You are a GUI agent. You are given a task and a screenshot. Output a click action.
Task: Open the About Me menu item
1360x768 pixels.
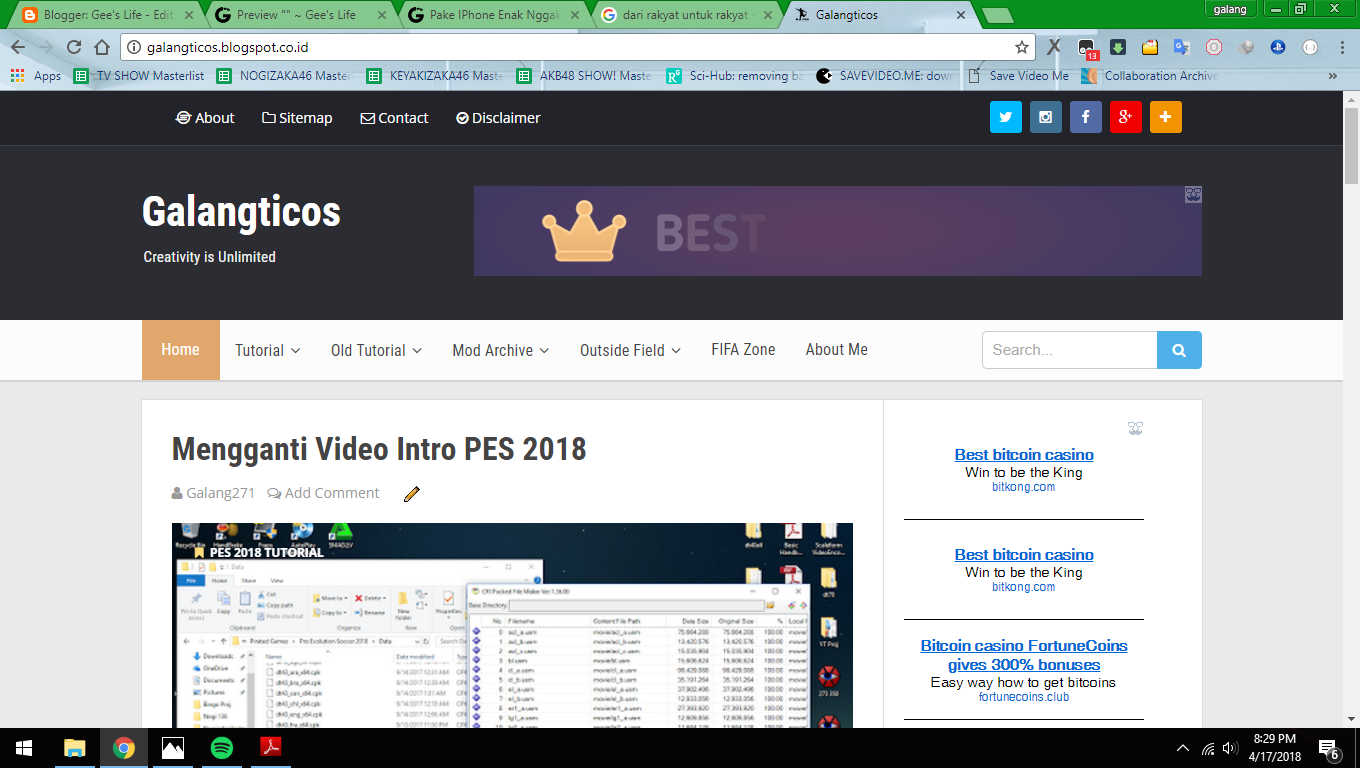[837, 350]
